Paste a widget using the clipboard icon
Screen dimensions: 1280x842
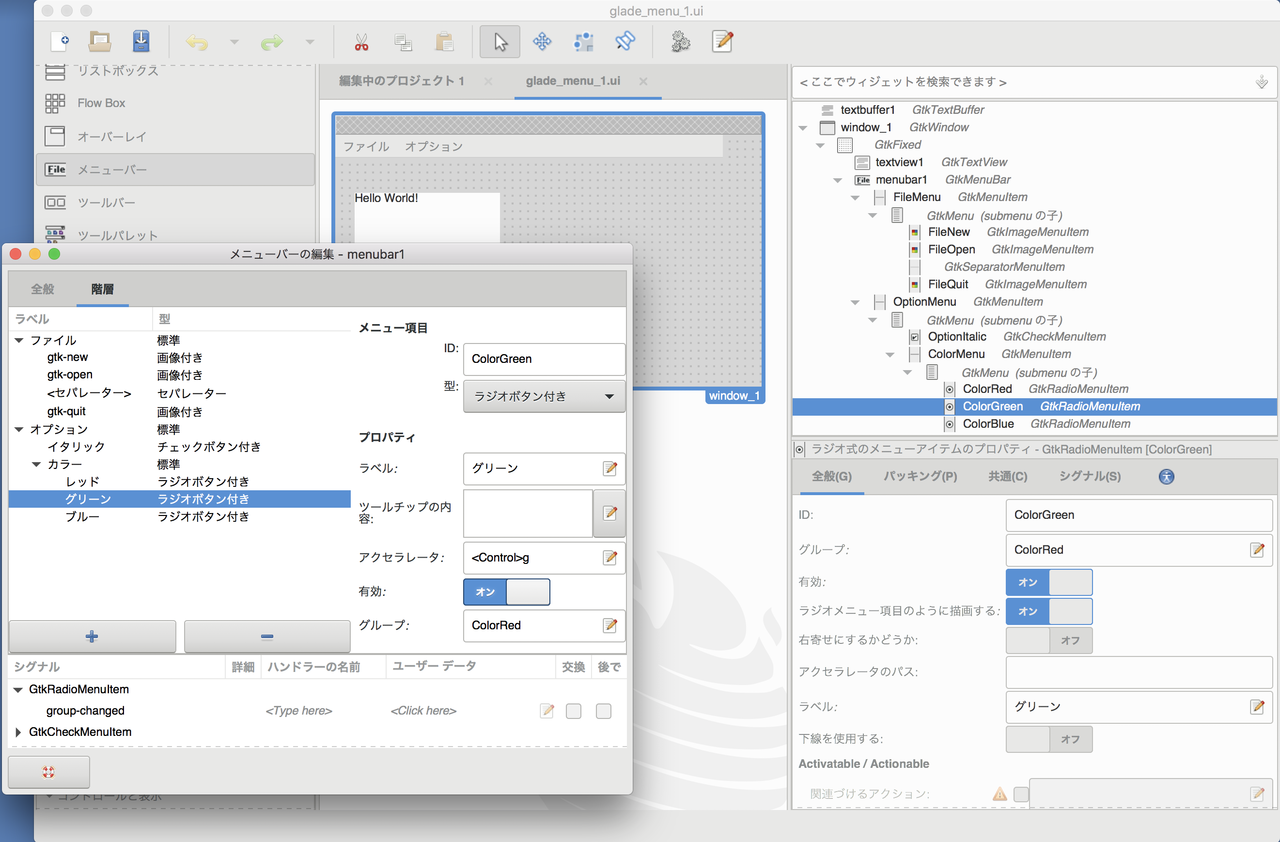pyautogui.click(x=443, y=41)
